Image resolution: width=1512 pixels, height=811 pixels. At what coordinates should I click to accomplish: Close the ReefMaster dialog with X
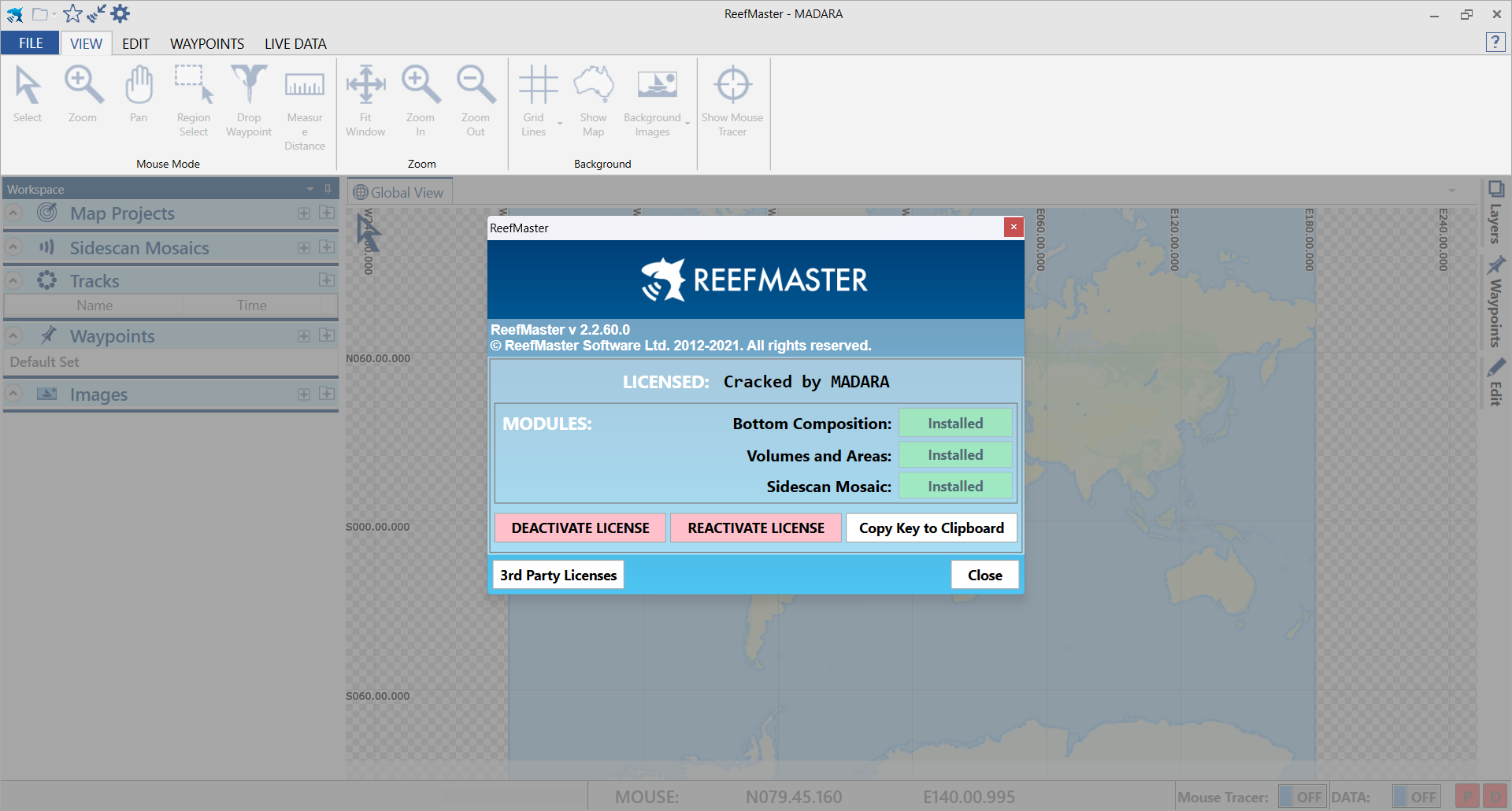pyautogui.click(x=1014, y=227)
